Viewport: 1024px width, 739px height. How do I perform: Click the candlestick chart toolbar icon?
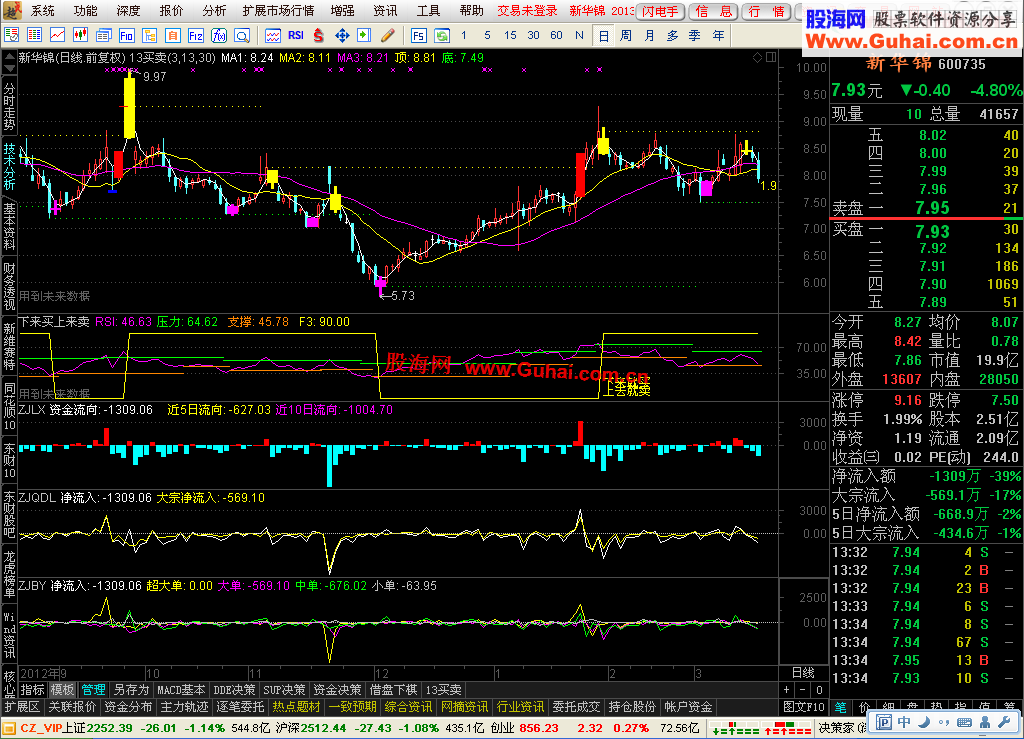coord(80,35)
